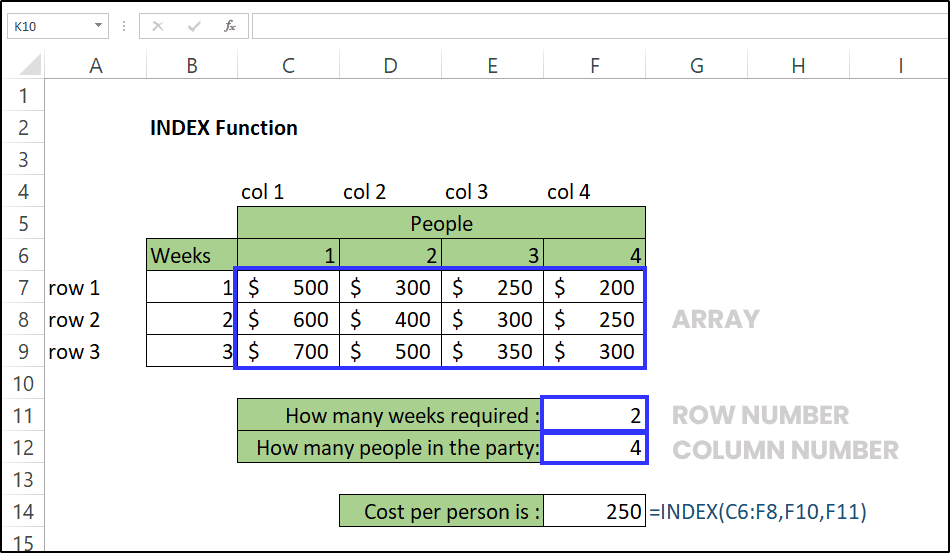This screenshot has height=553, width=950.
Task: Click the formula bar input area
Action: [x=600, y=26]
